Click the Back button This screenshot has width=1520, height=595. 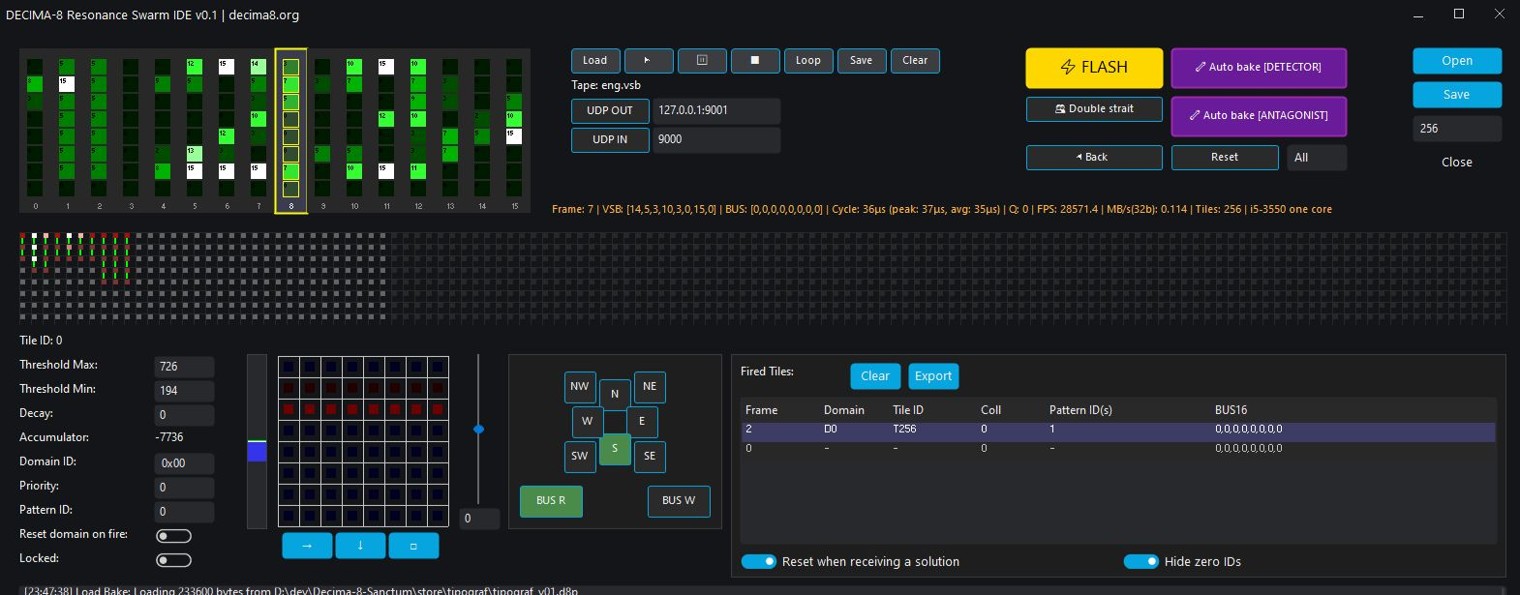(1094, 157)
